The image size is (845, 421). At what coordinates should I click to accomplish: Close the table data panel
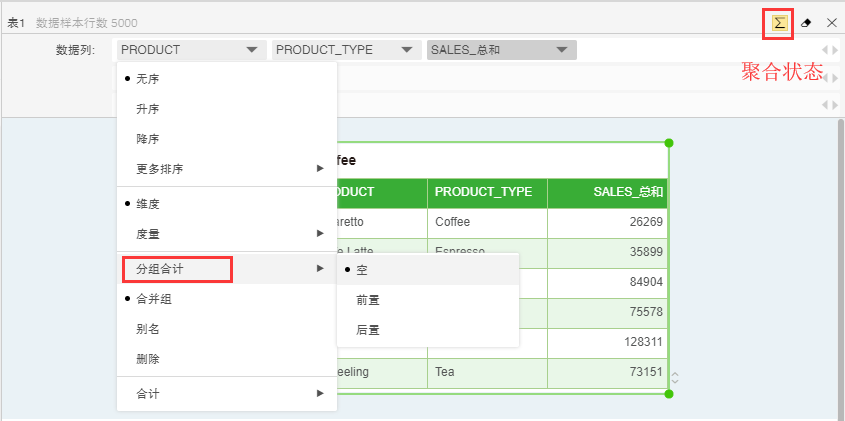831,22
